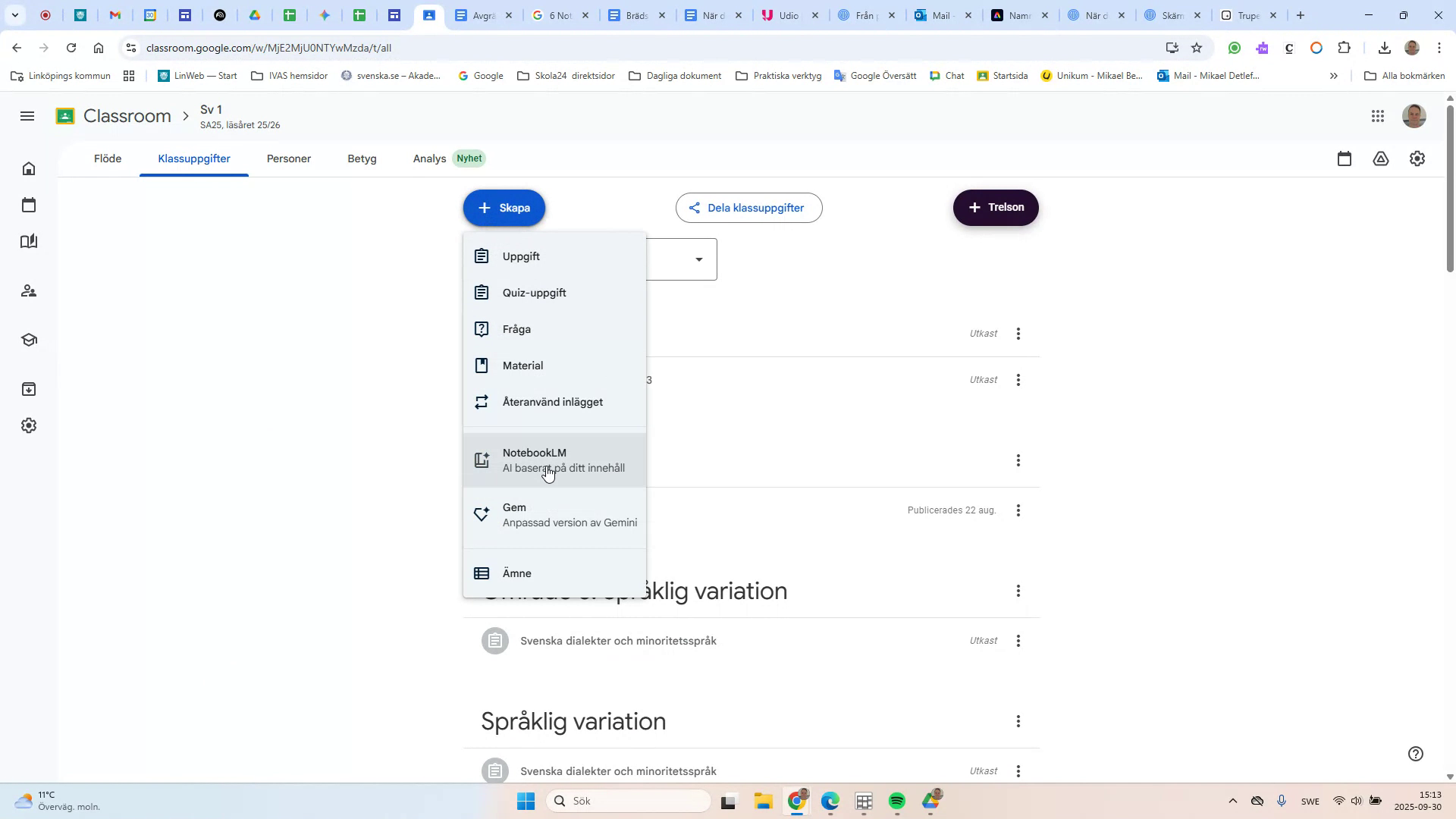Toggle the bookmark star in the address bar

[x=1197, y=48]
